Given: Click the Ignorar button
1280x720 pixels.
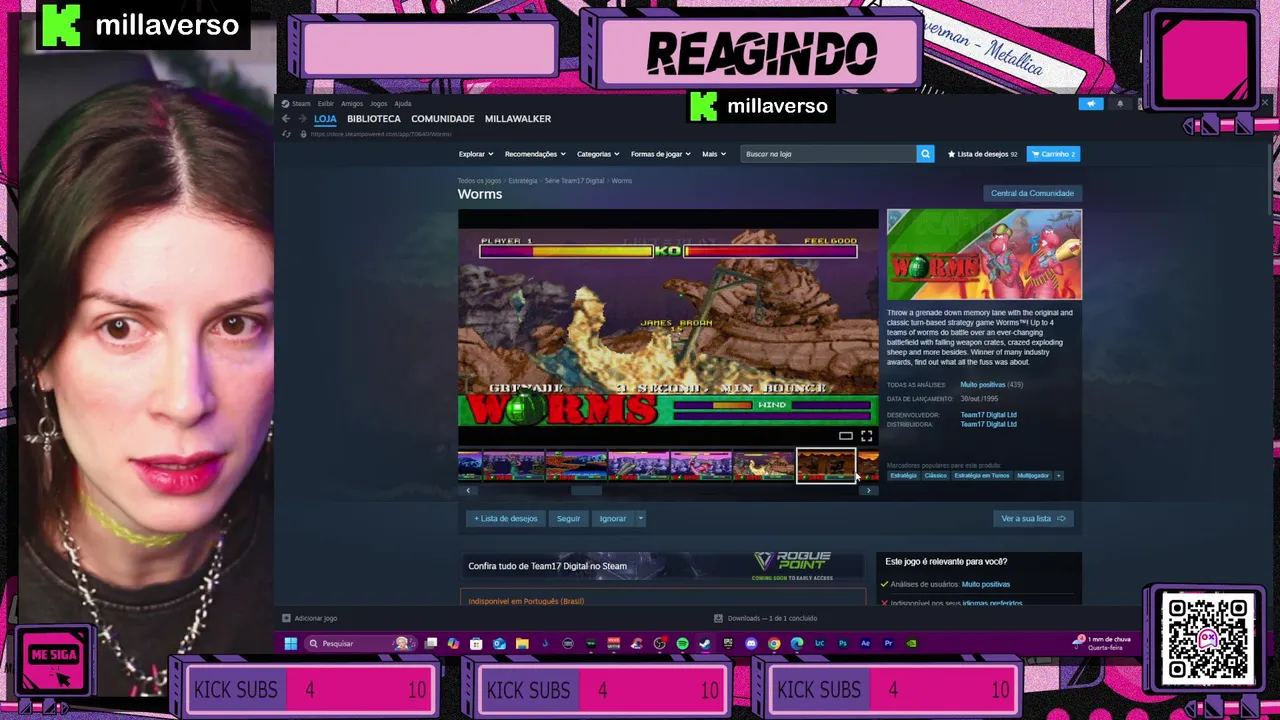Looking at the screenshot, I should 612,518.
